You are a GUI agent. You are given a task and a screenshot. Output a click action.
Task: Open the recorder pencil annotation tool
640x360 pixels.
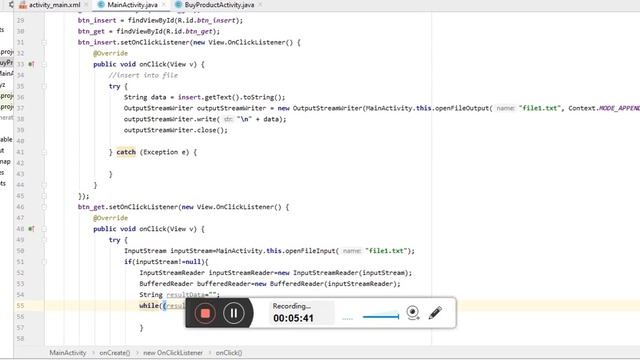click(x=435, y=313)
